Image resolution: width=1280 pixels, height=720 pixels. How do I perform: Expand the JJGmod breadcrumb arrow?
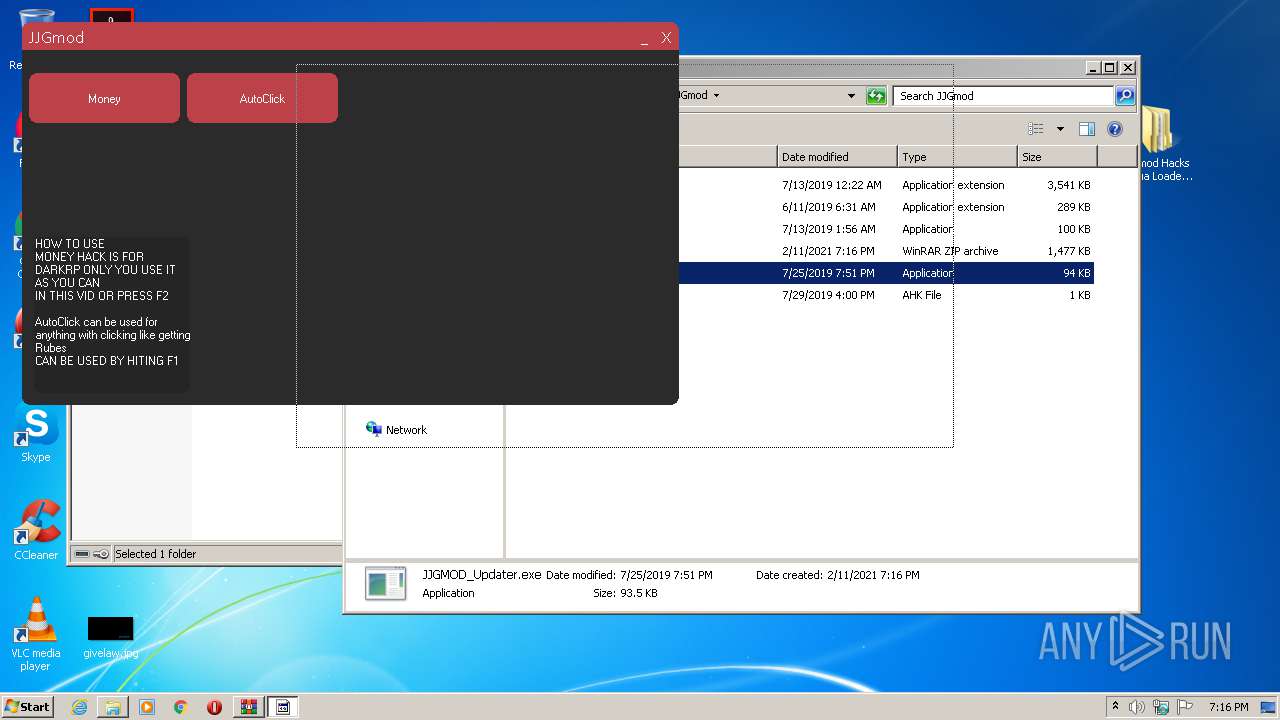click(716, 96)
